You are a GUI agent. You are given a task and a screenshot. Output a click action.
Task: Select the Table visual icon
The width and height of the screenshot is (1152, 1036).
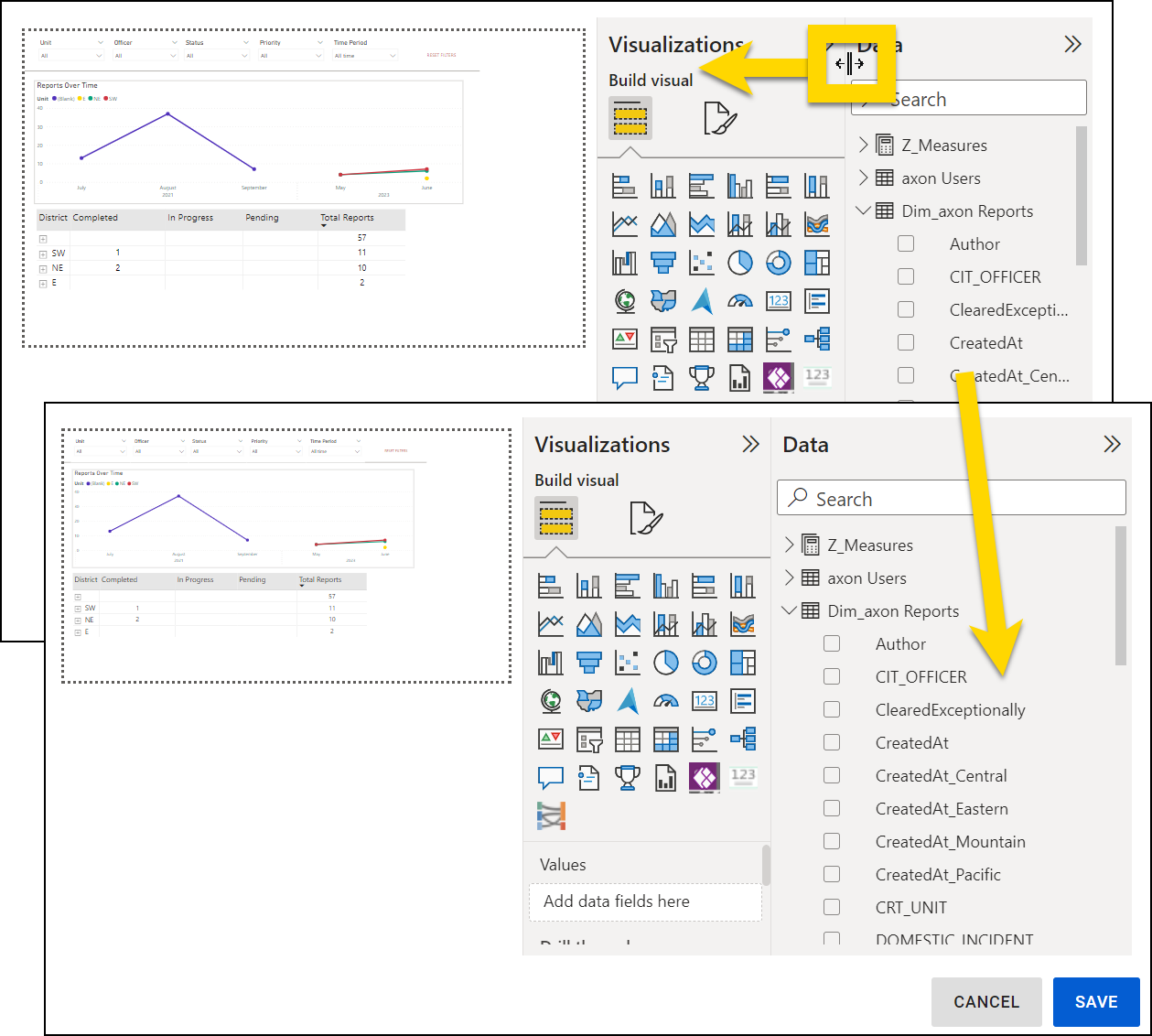(627, 739)
